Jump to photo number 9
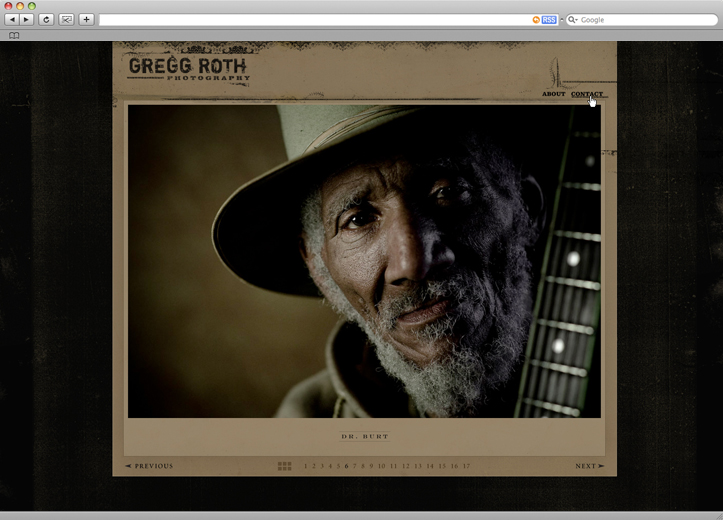The image size is (723, 520). click(x=371, y=466)
